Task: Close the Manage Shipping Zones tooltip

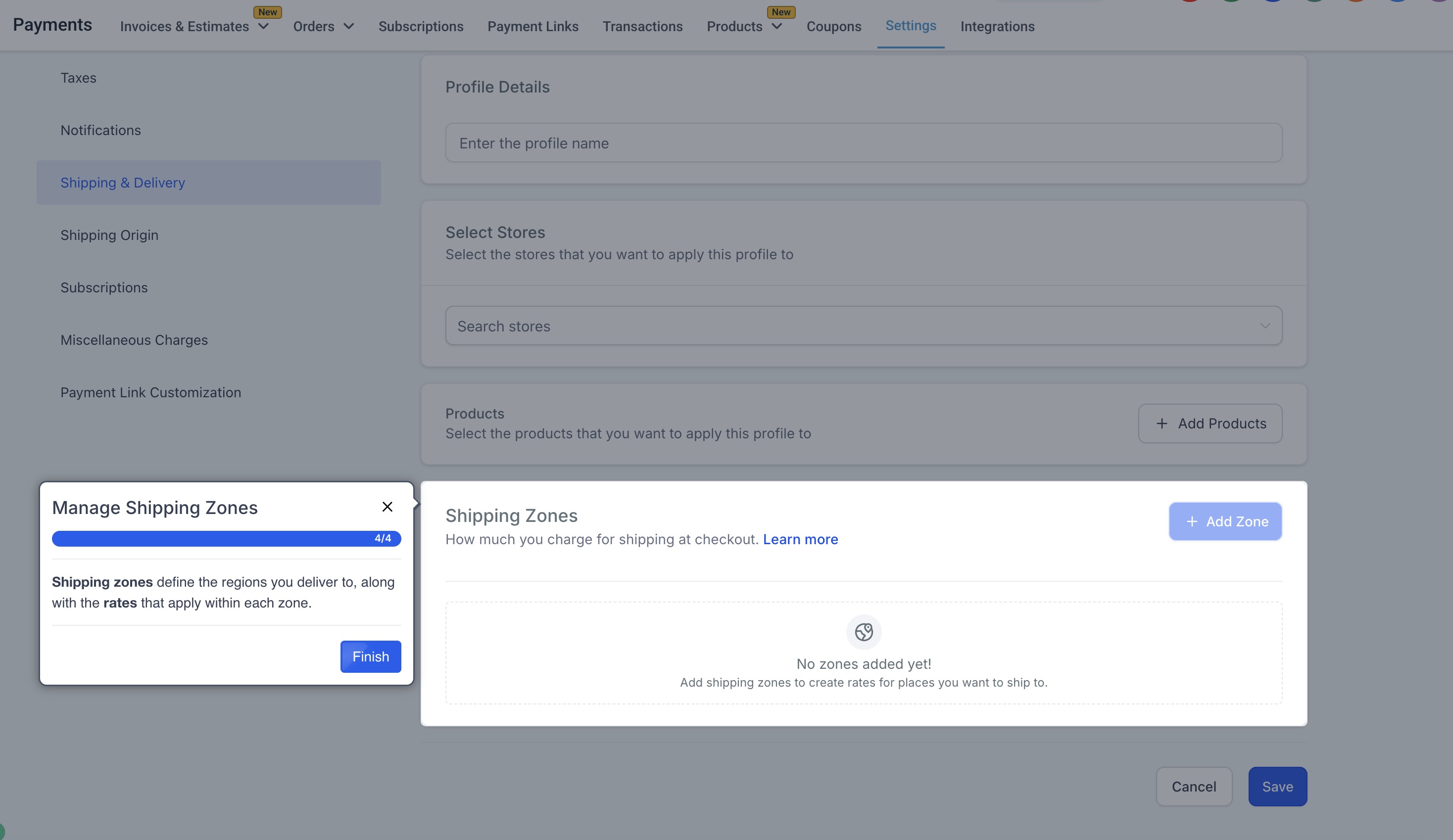Action: coord(387,507)
